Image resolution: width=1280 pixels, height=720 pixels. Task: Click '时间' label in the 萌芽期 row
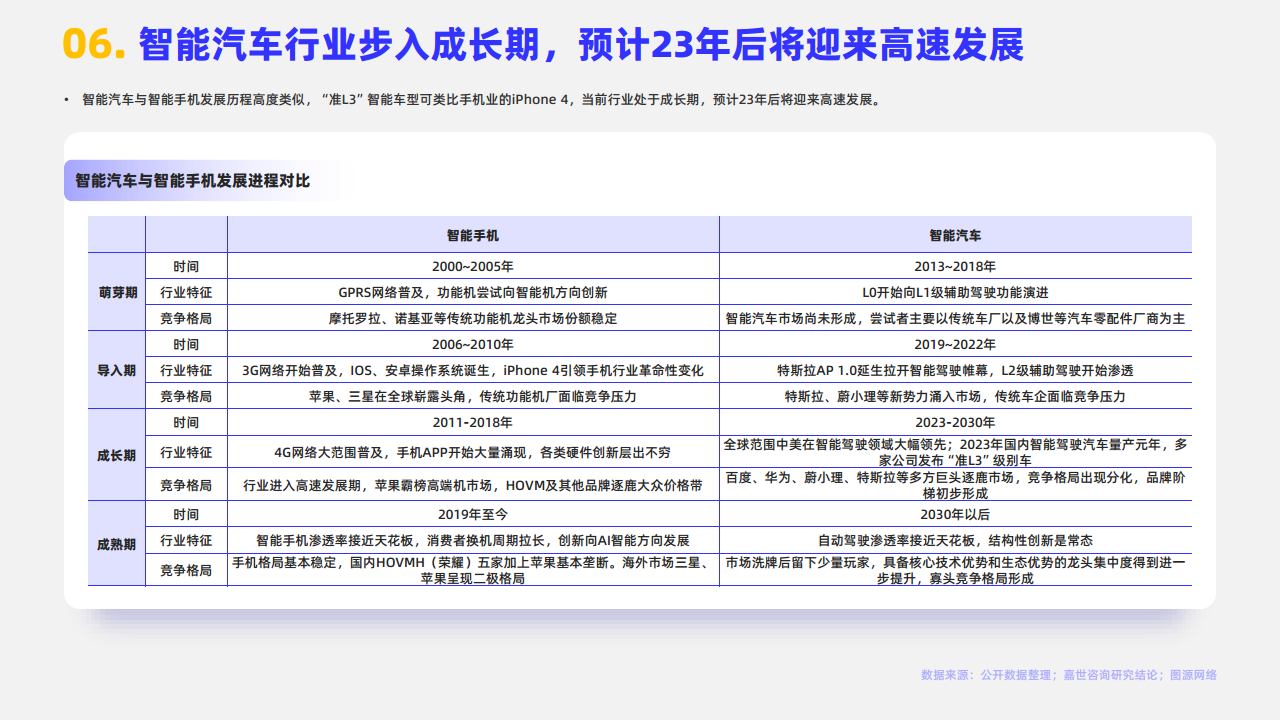pyautogui.click(x=186, y=267)
